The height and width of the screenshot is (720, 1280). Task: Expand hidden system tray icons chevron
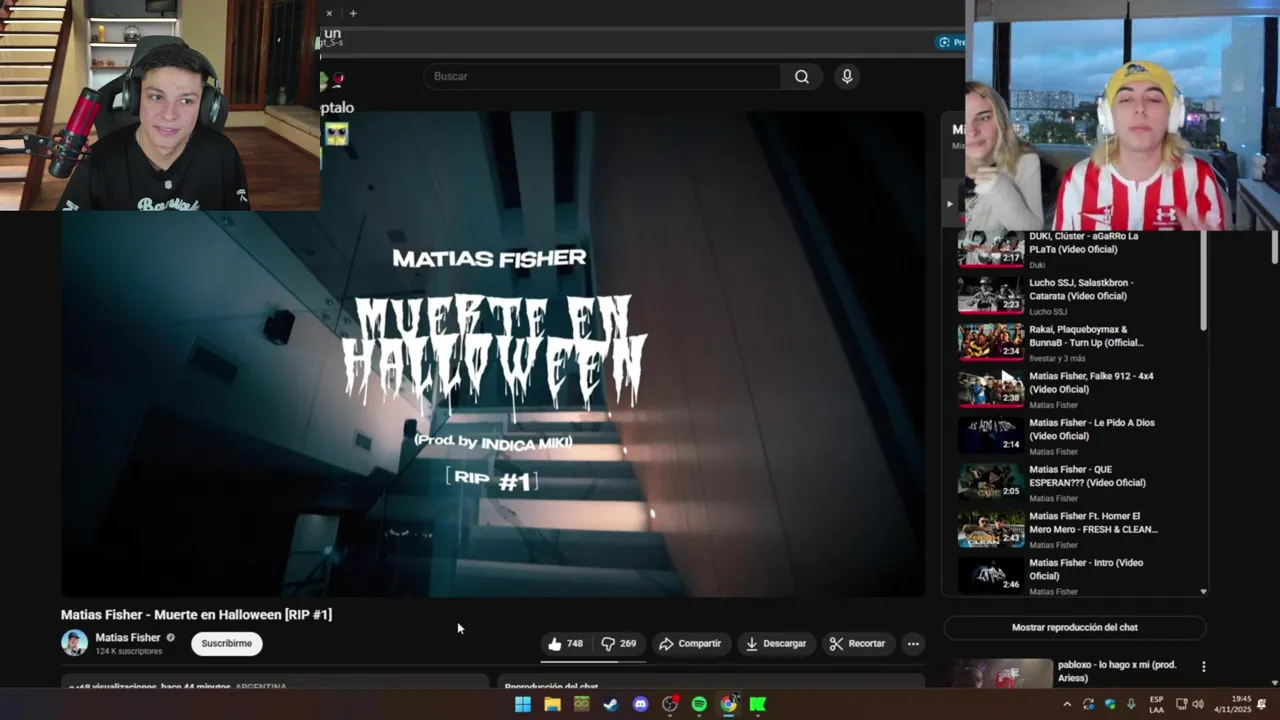(x=1067, y=704)
